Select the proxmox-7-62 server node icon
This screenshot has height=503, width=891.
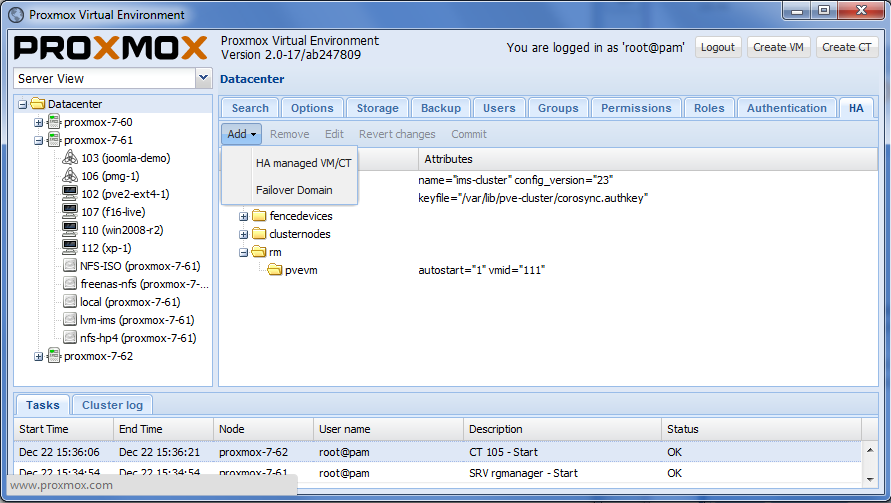(x=54, y=356)
